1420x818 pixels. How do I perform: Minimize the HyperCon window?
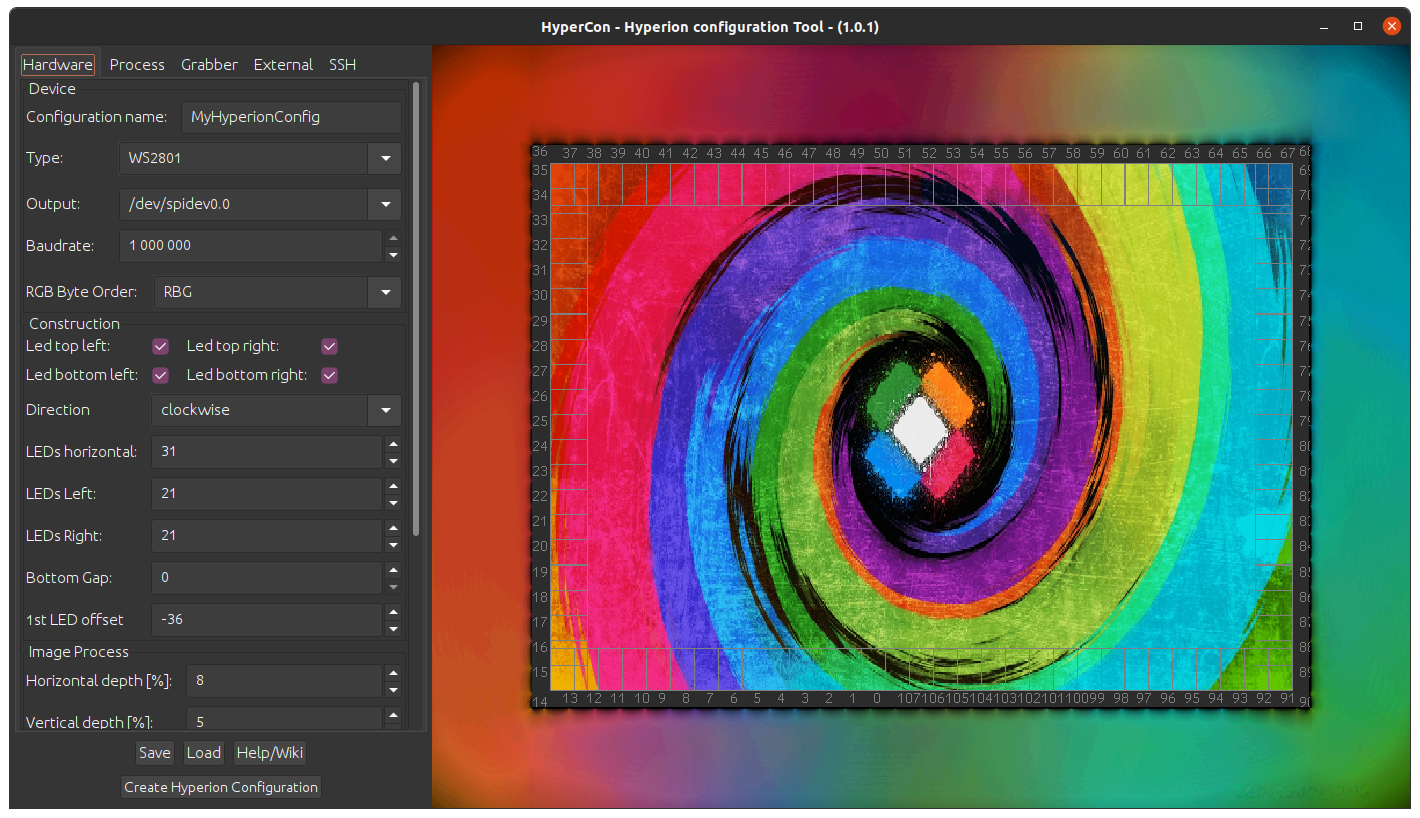pyautogui.click(x=1325, y=26)
